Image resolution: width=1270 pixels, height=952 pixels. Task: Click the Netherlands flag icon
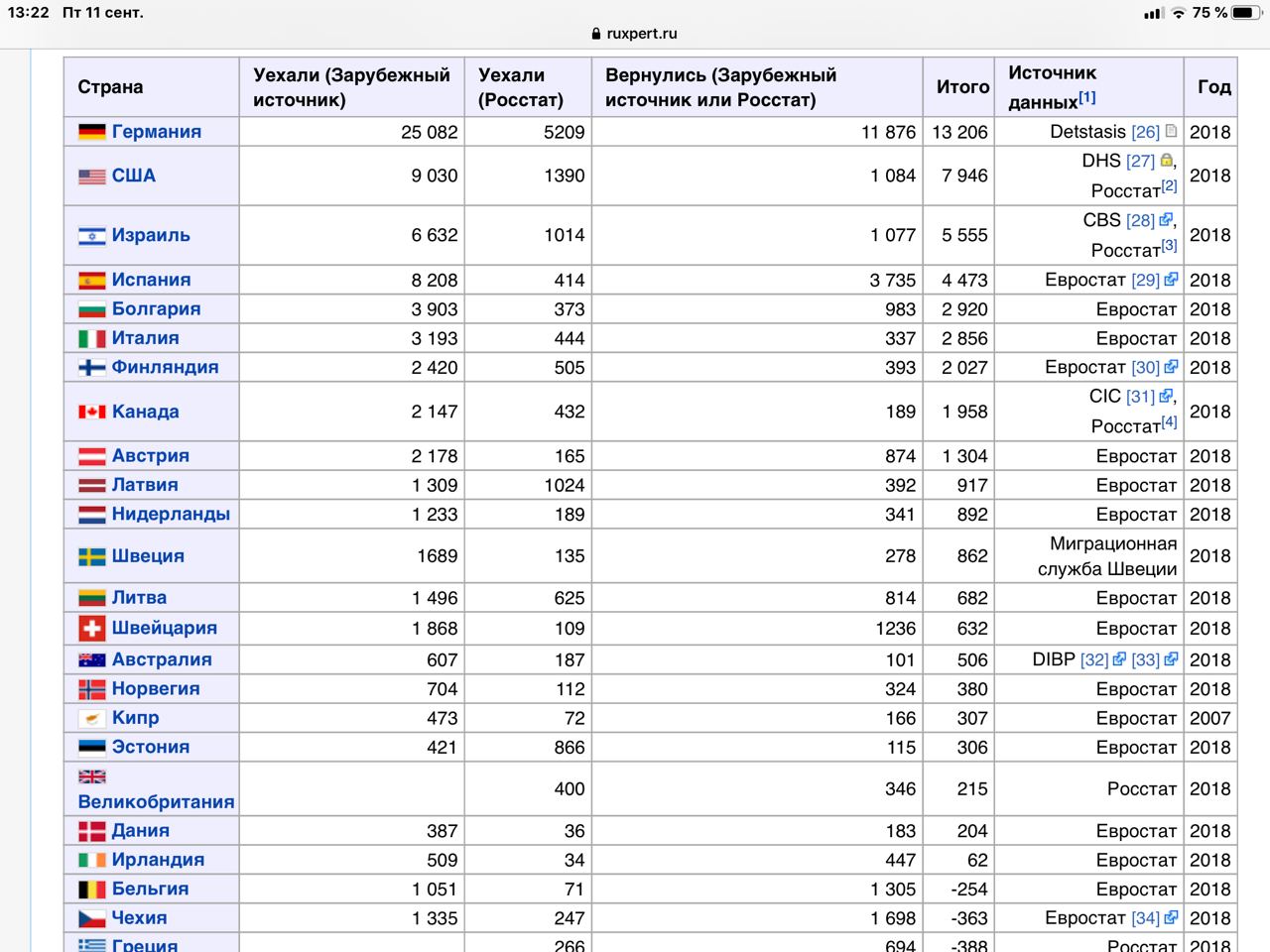tap(92, 515)
